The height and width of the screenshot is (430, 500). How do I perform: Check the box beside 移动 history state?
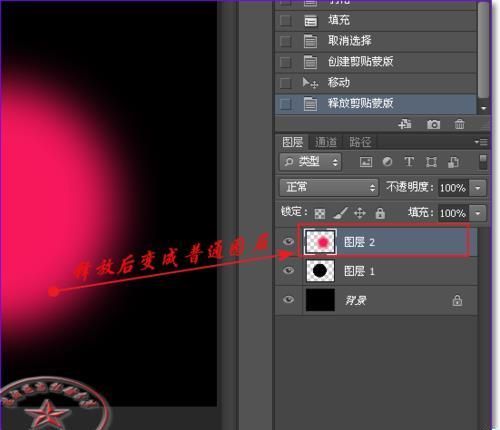(x=286, y=83)
